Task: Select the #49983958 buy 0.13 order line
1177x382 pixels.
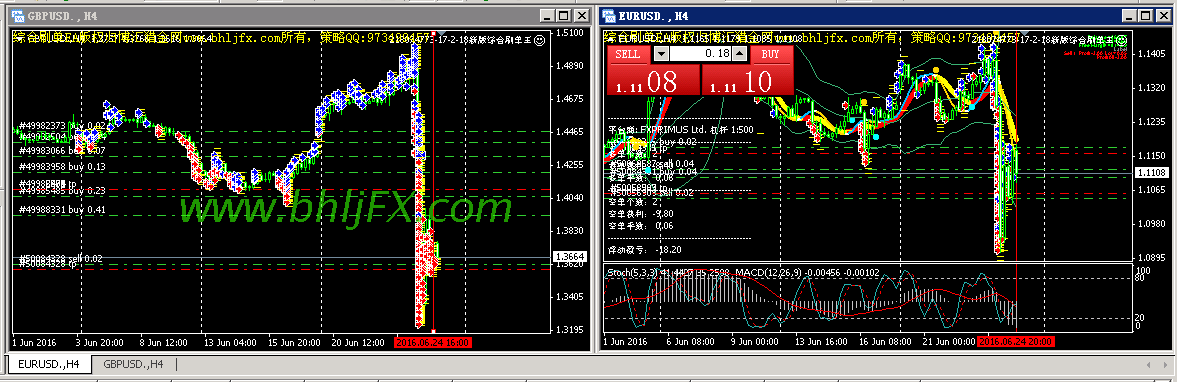Action: tap(62, 167)
